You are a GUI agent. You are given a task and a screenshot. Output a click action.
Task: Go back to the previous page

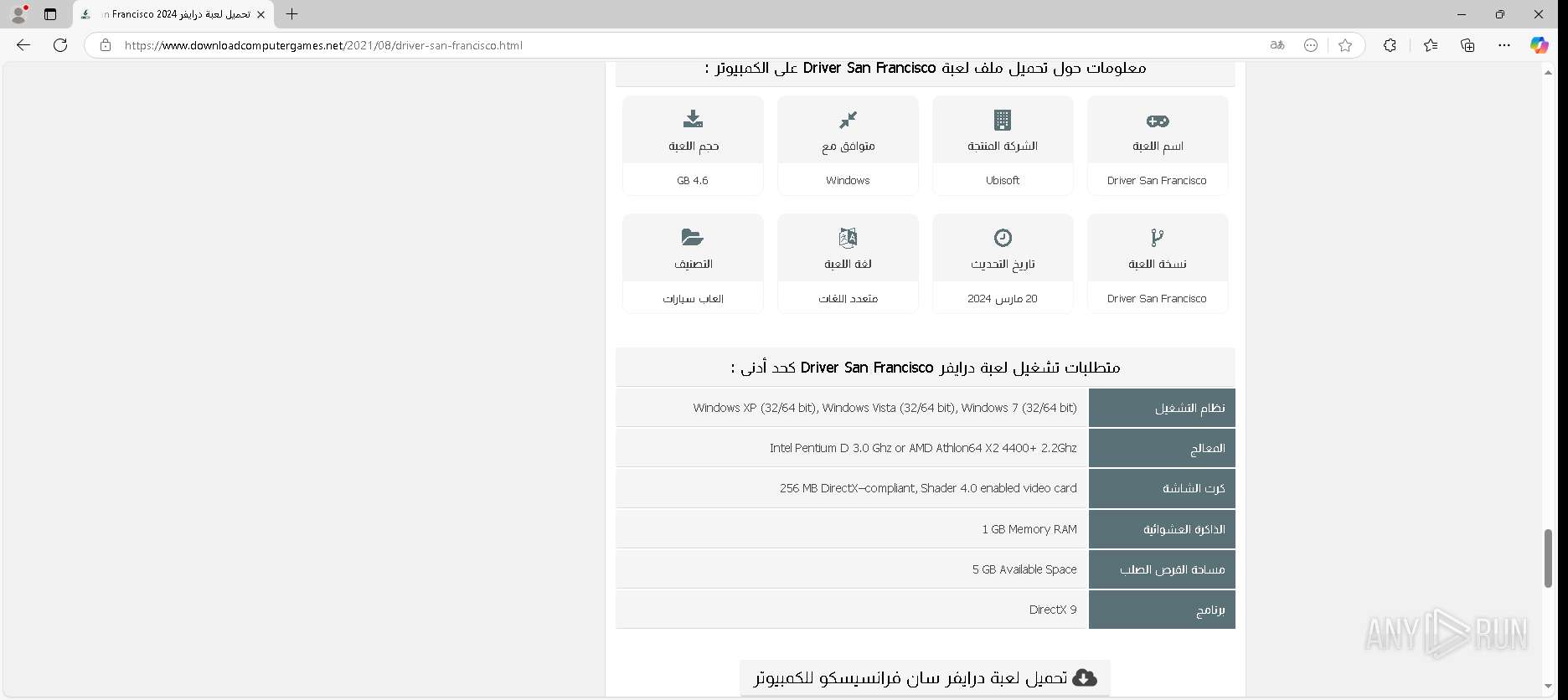(23, 45)
